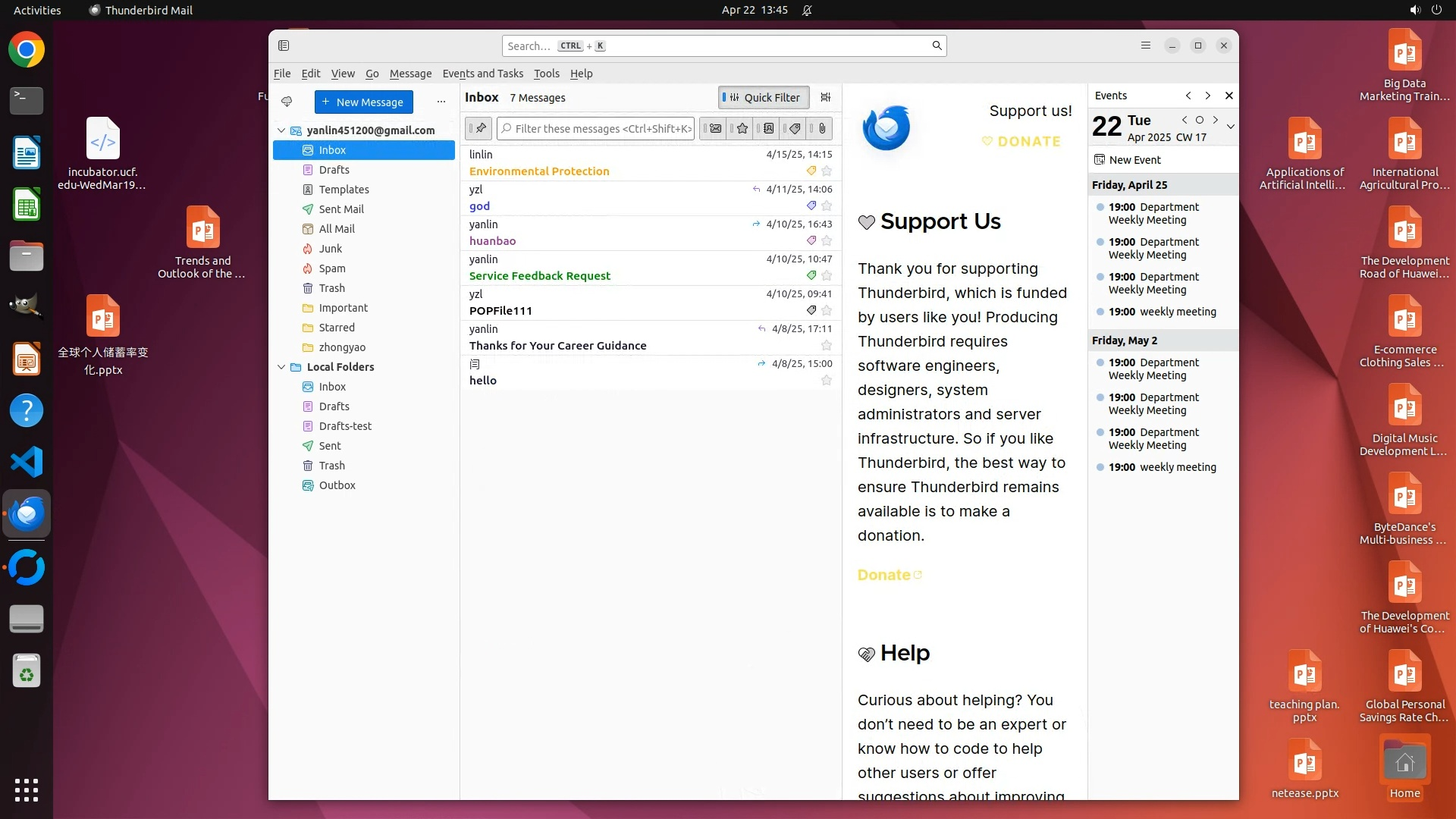Close the Events pane
The width and height of the screenshot is (1456, 819).
1229,96
